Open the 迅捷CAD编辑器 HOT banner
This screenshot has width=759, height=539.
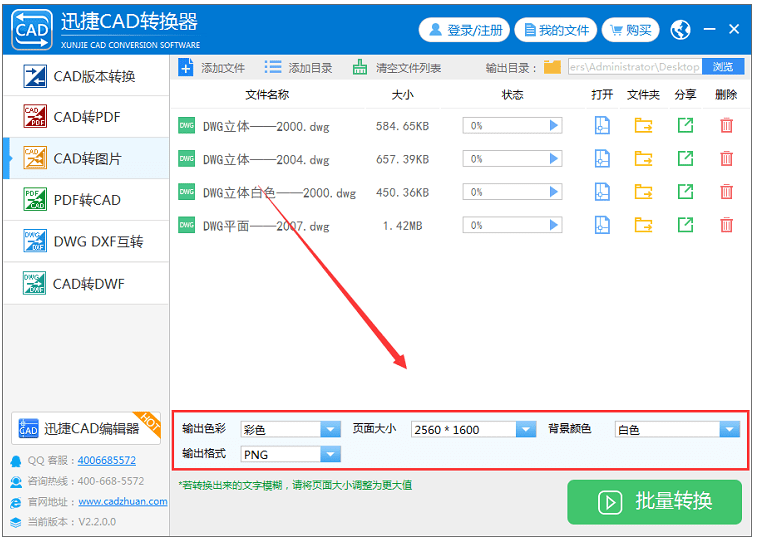click(x=86, y=428)
